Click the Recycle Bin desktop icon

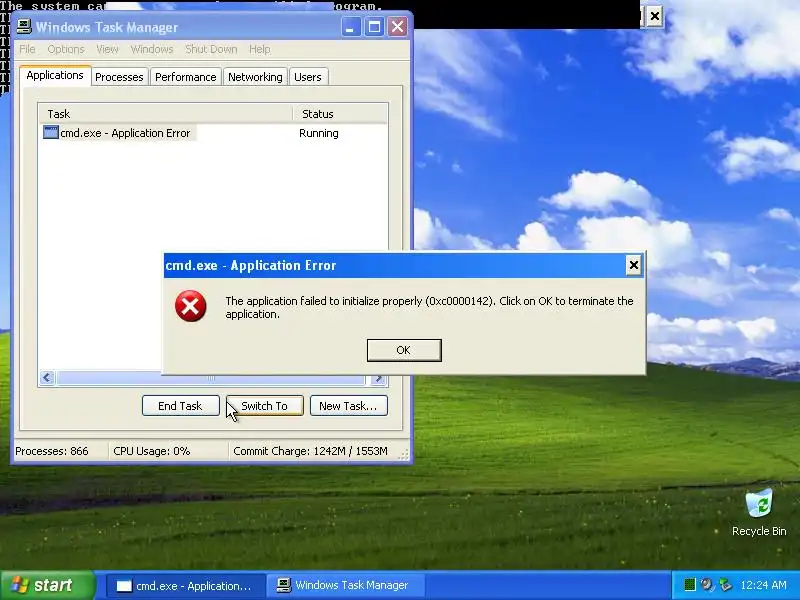[x=759, y=512]
